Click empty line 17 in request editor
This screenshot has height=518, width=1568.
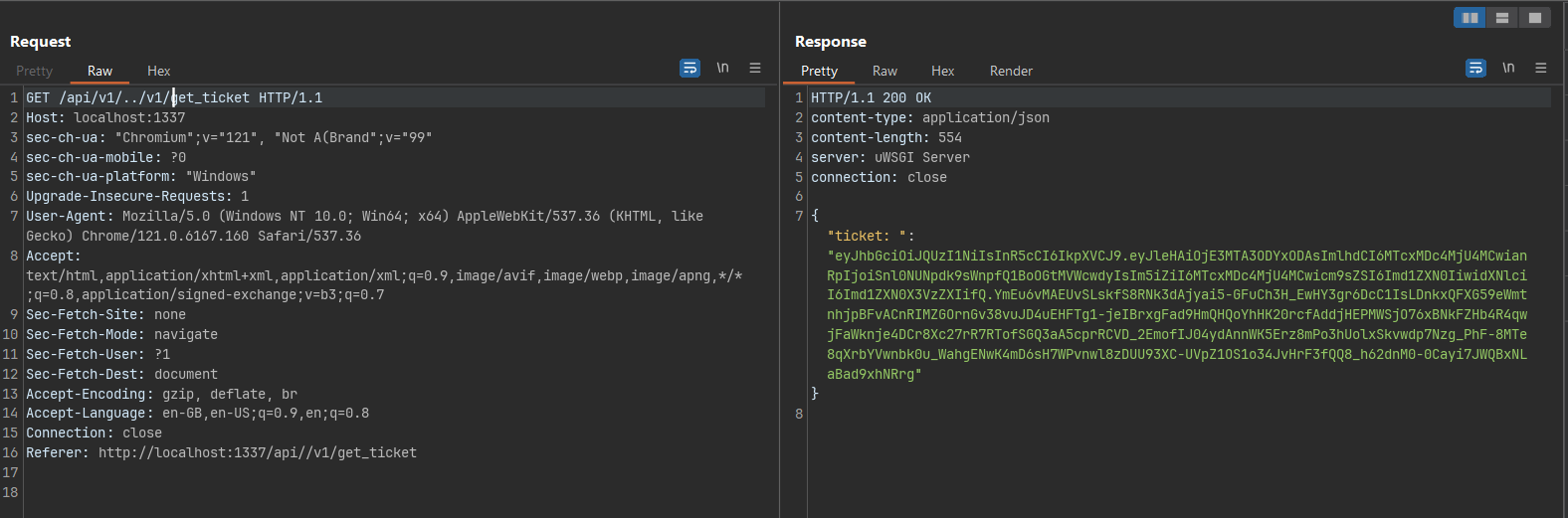click(x=395, y=472)
